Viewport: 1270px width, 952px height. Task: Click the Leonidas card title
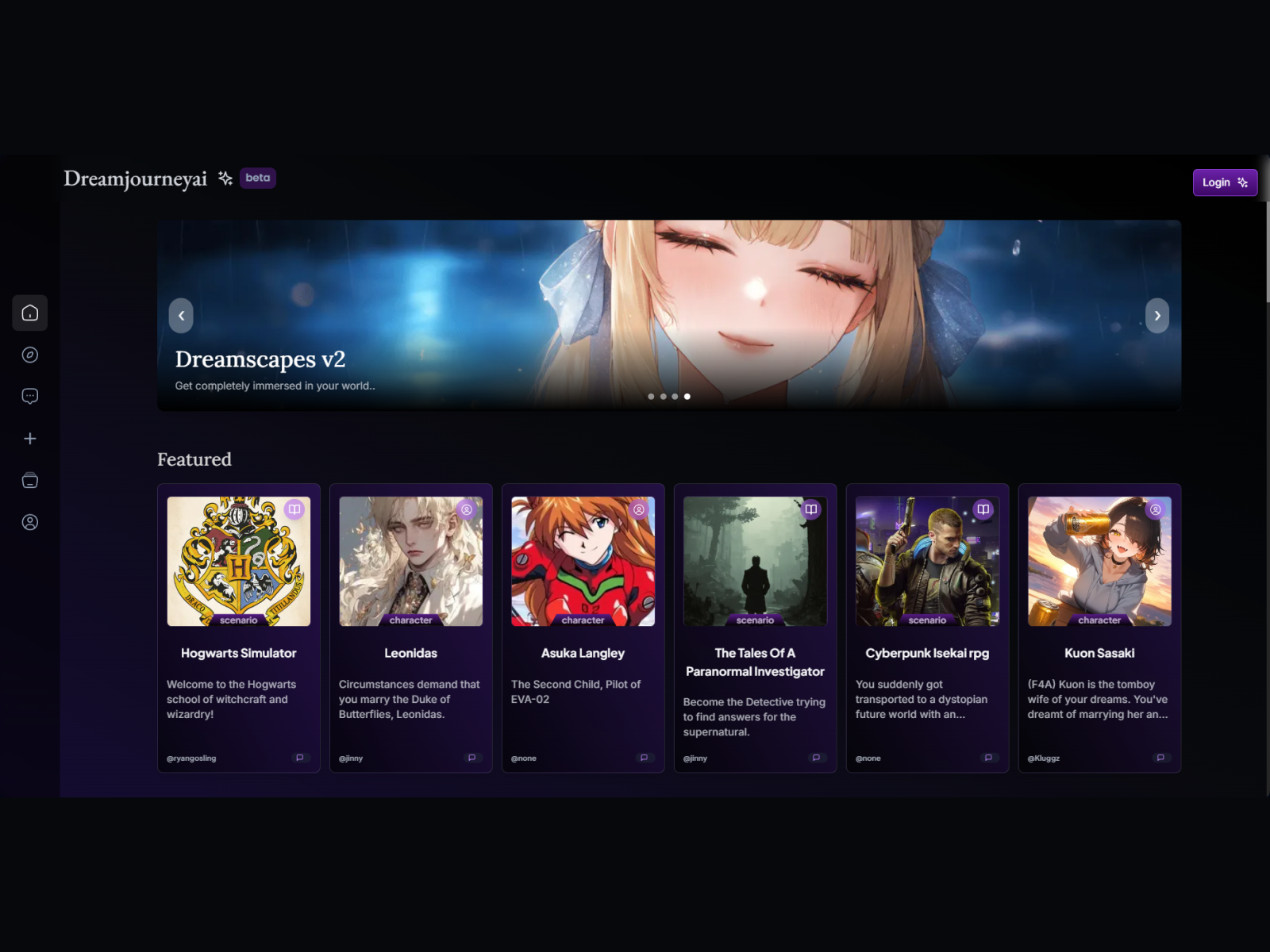411,653
